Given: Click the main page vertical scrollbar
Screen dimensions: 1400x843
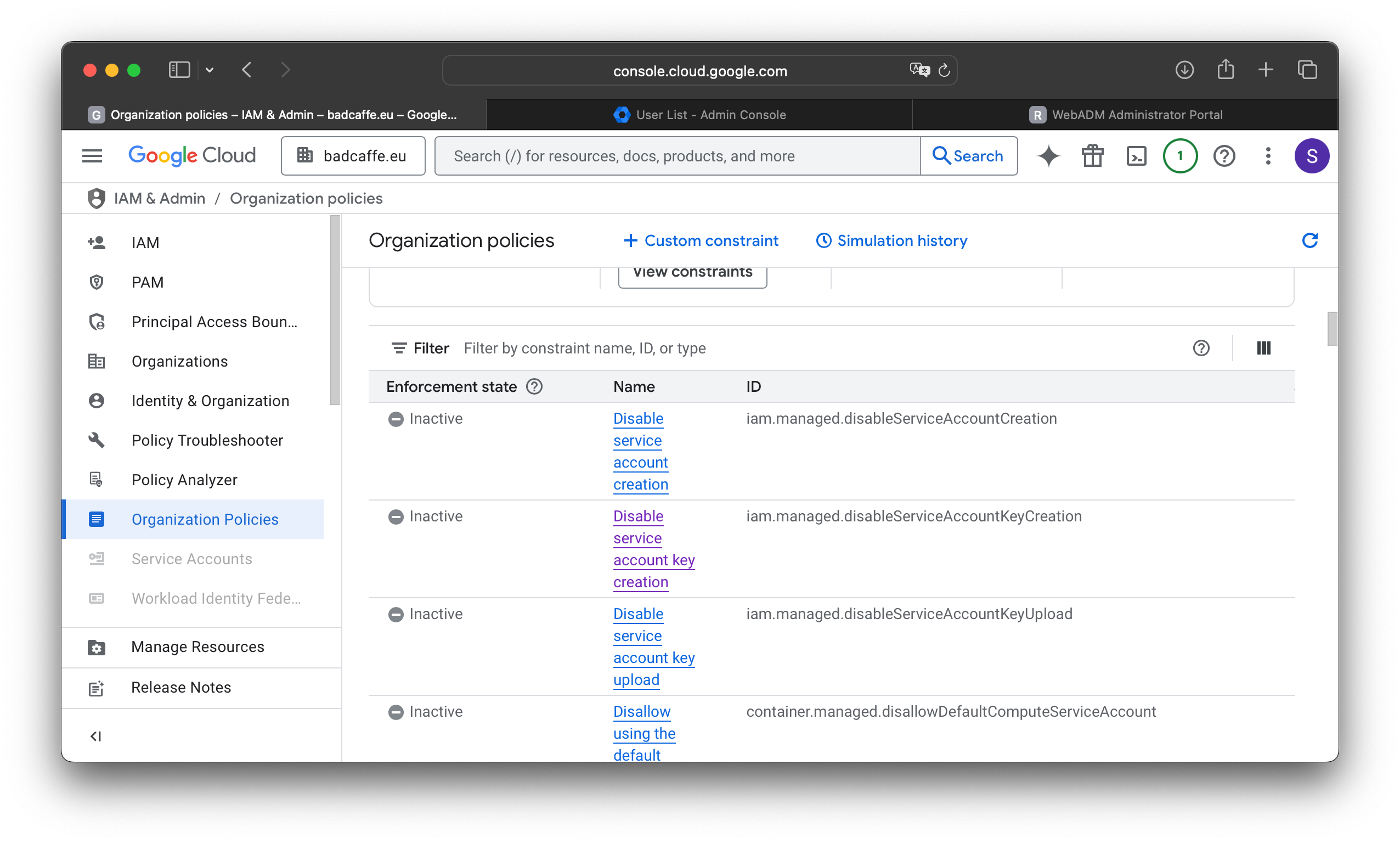Looking at the screenshot, I should [1331, 328].
